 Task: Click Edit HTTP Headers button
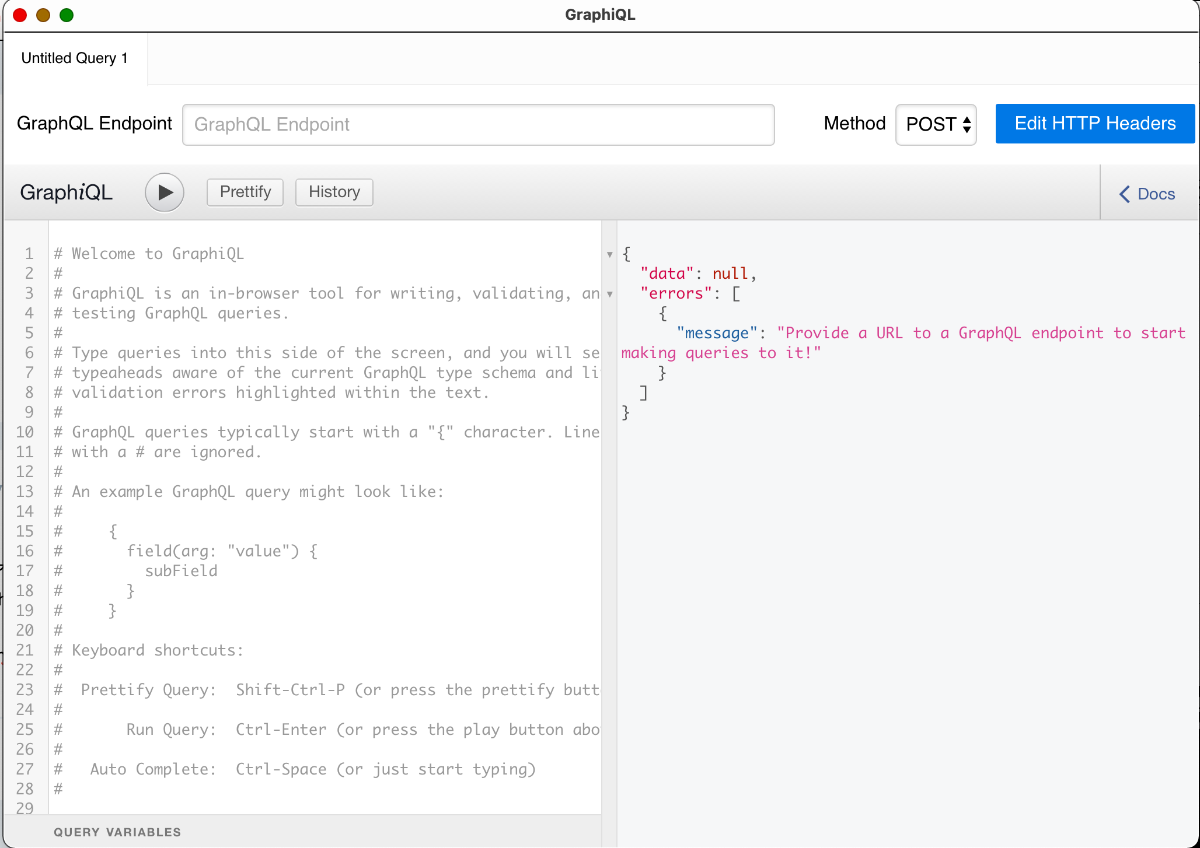[1095, 124]
